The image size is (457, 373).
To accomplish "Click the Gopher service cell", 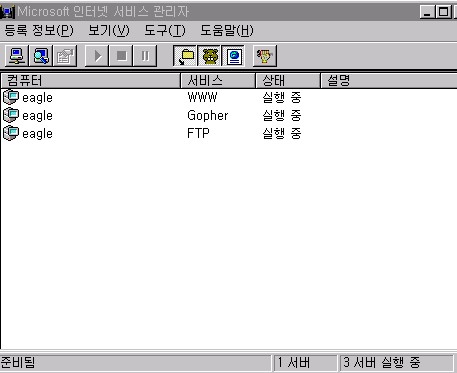I will pyautogui.click(x=208, y=116).
